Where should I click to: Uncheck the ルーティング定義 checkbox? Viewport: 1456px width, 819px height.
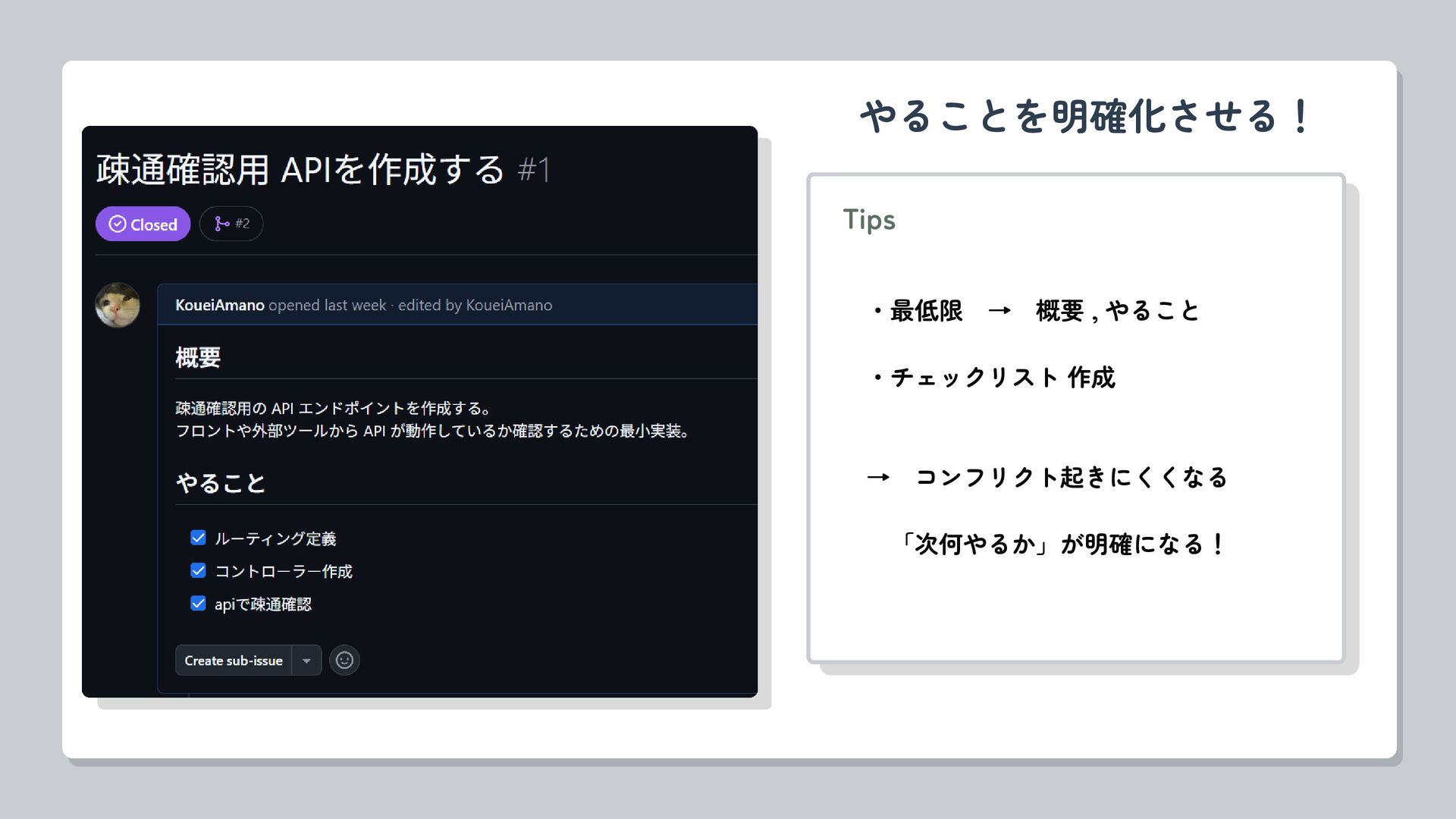pyautogui.click(x=198, y=538)
